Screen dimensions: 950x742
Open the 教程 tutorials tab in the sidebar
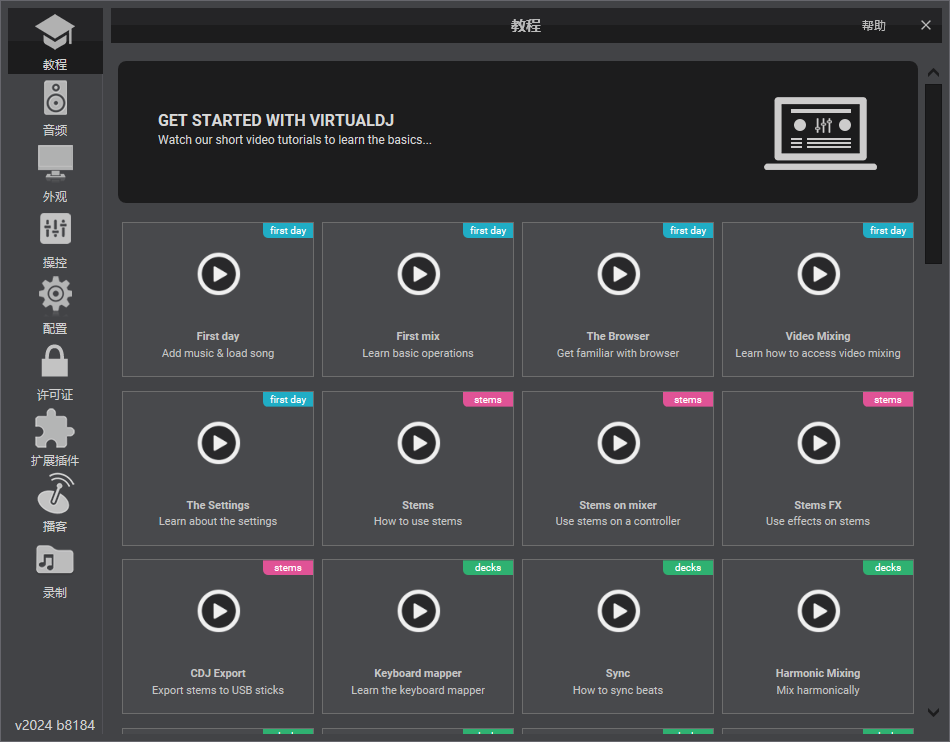coord(55,41)
